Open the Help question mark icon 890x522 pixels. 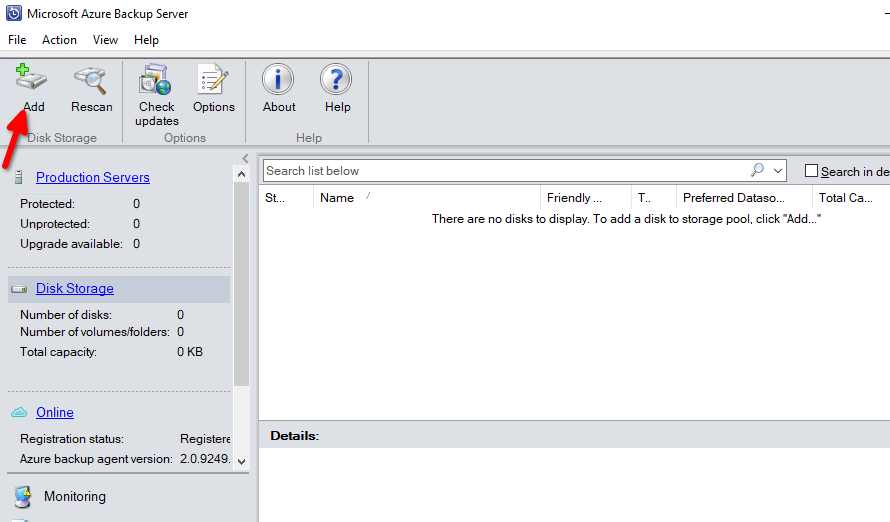click(x=336, y=79)
